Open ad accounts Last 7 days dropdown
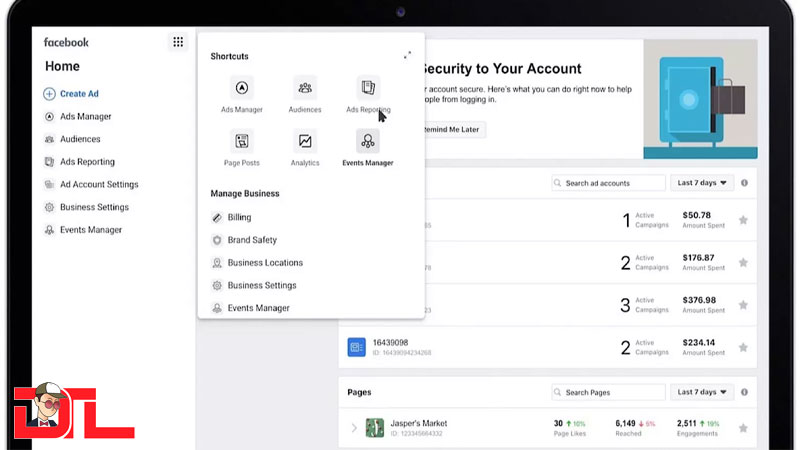 pyautogui.click(x=702, y=183)
